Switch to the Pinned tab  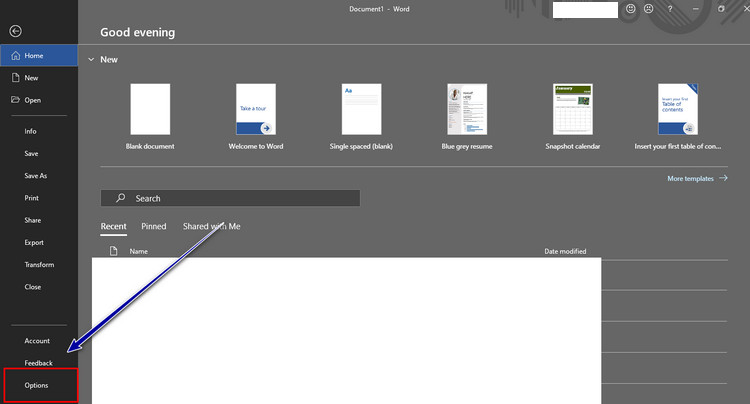tap(154, 226)
